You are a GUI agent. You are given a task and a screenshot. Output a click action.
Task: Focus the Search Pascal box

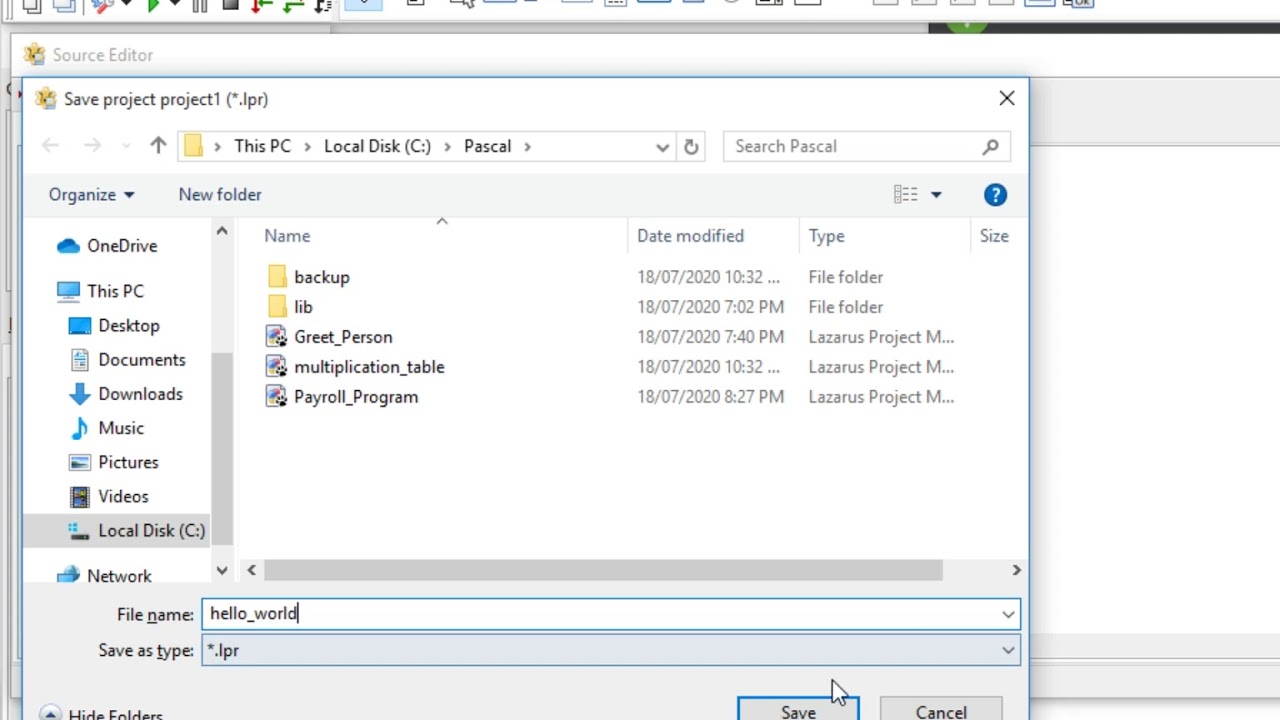coord(866,147)
